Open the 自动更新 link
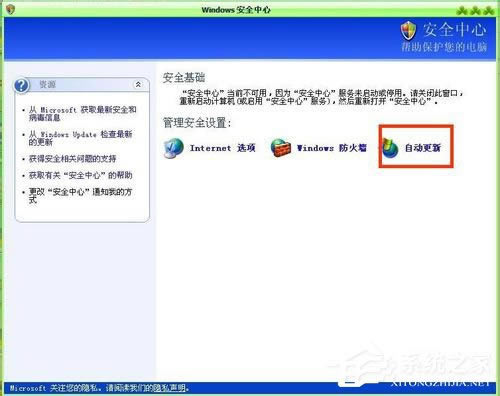The height and width of the screenshot is (396, 500). coord(423,148)
